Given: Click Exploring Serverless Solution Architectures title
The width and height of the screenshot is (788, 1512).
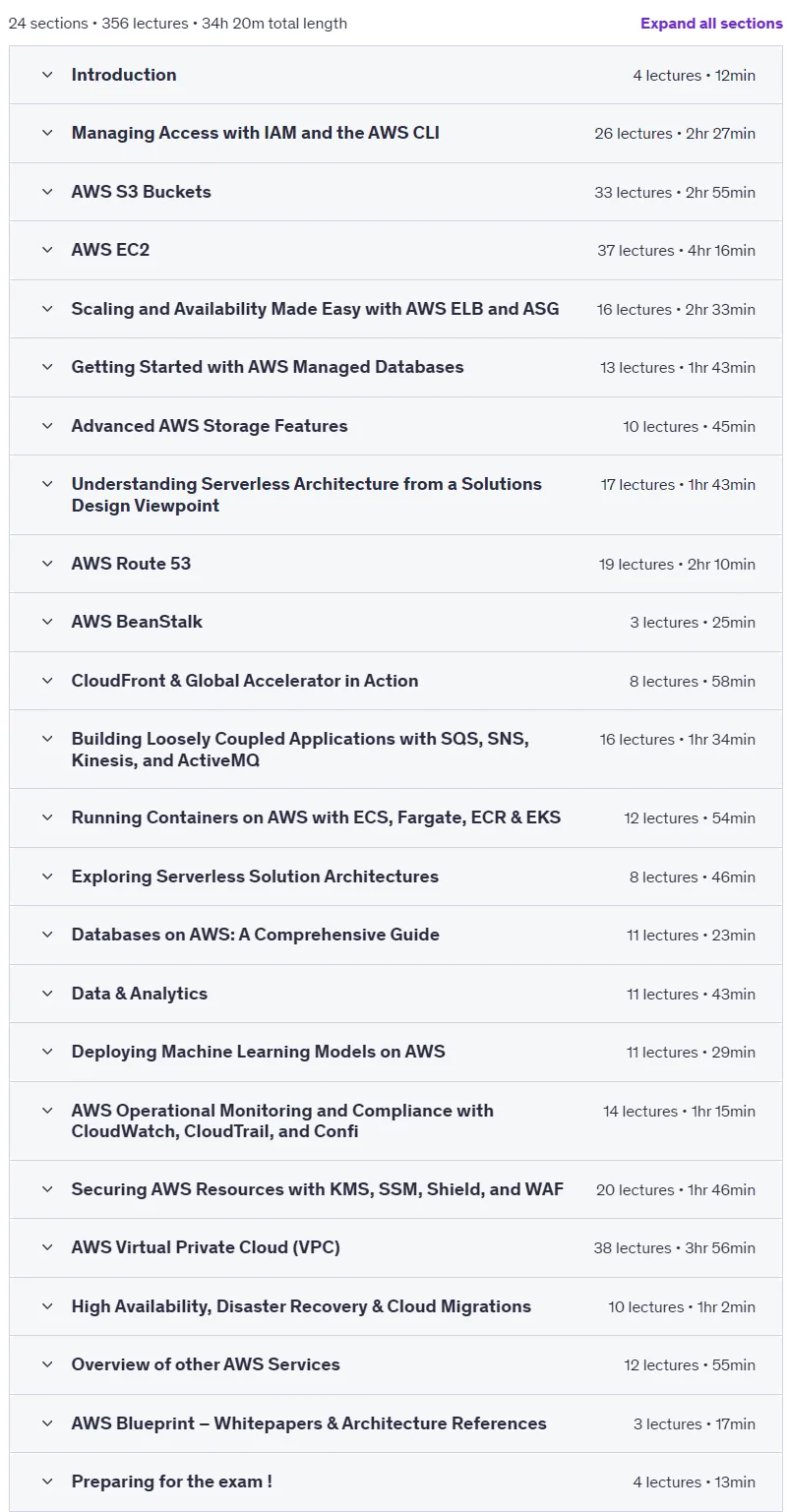Looking at the screenshot, I should point(256,877).
